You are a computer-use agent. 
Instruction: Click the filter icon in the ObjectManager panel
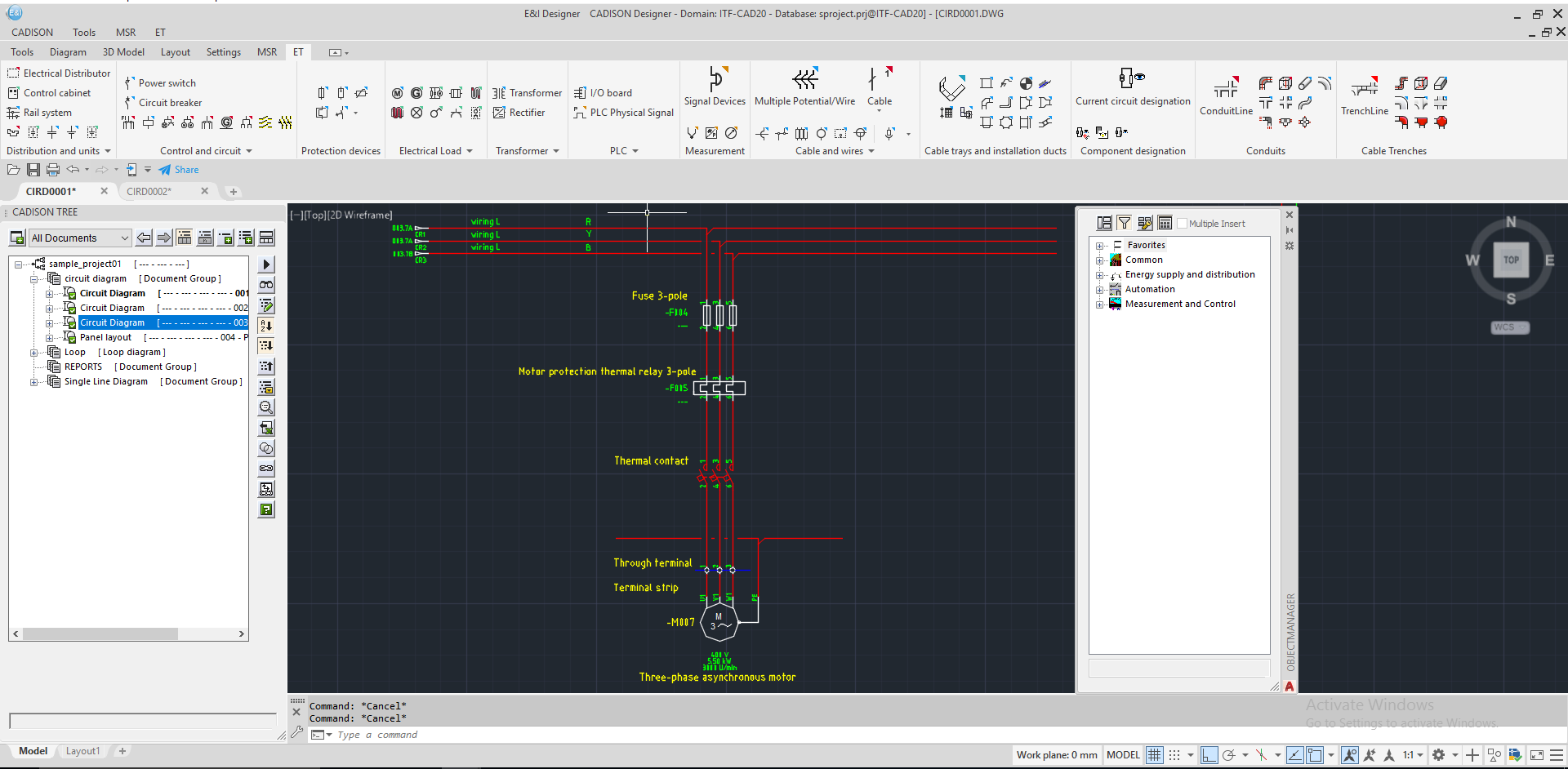tap(1124, 222)
